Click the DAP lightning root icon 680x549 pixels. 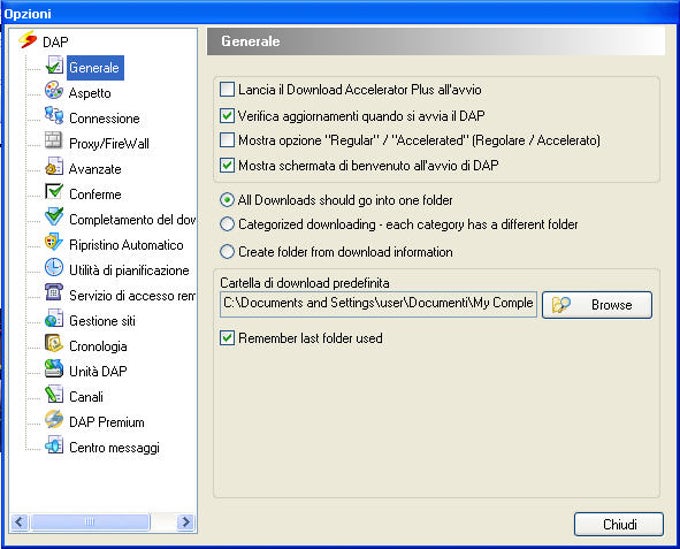[x=28, y=40]
